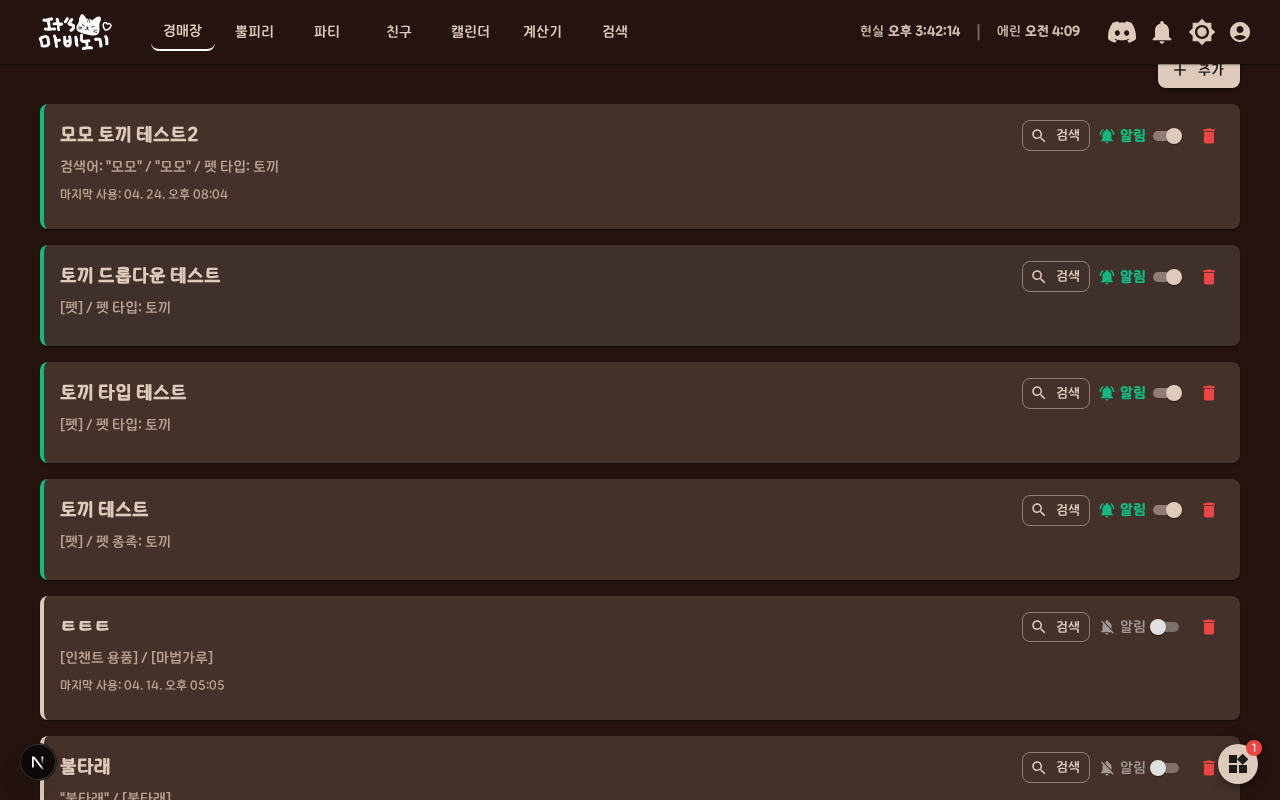
Task: Click green alarm bell for 토끼 타입 테스트
Action: pyautogui.click(x=1107, y=393)
